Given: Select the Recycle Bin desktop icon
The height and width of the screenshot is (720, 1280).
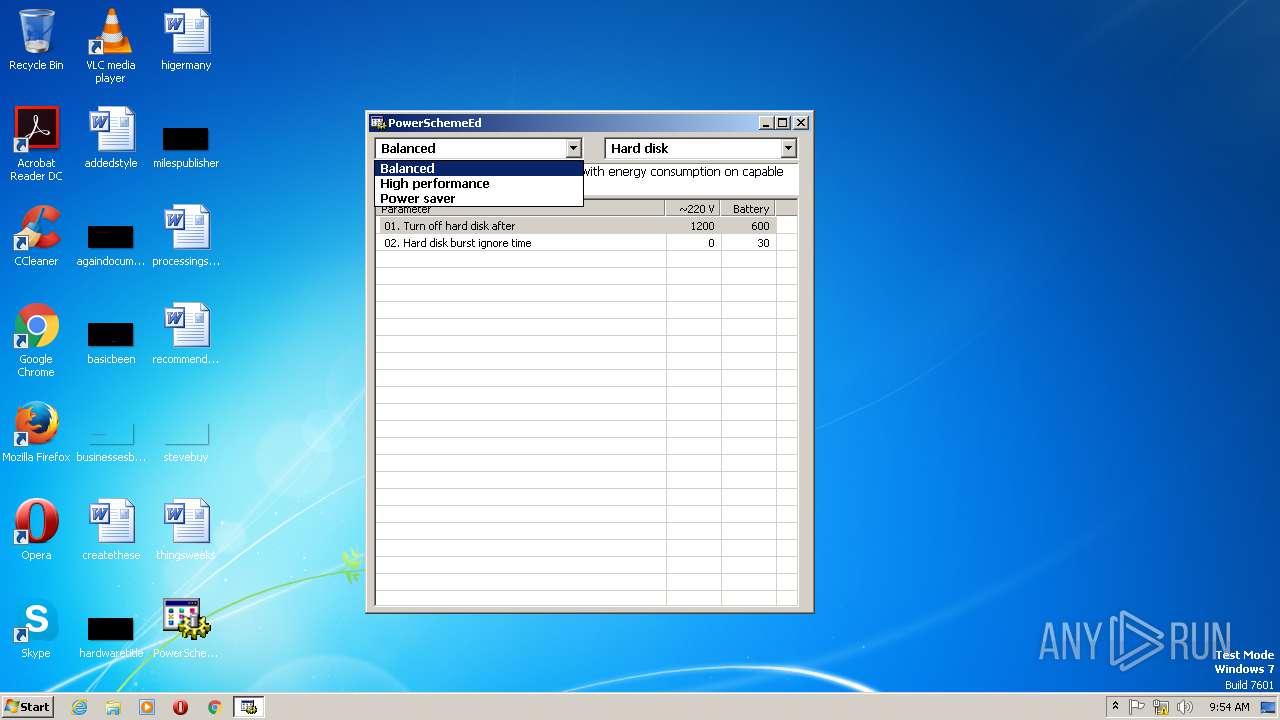Looking at the screenshot, I should (36, 40).
